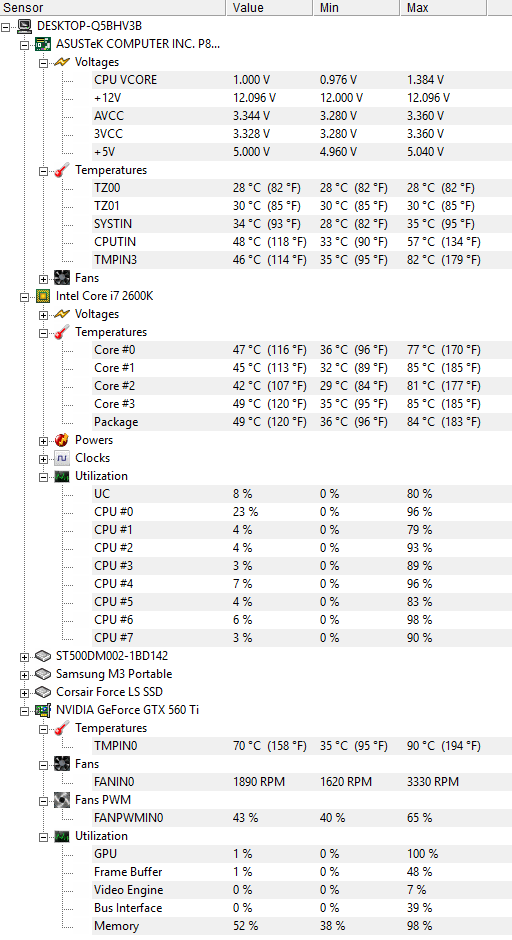Collapse the Intel CPU Utilization section
This screenshot has width=512, height=940.
click(43, 477)
